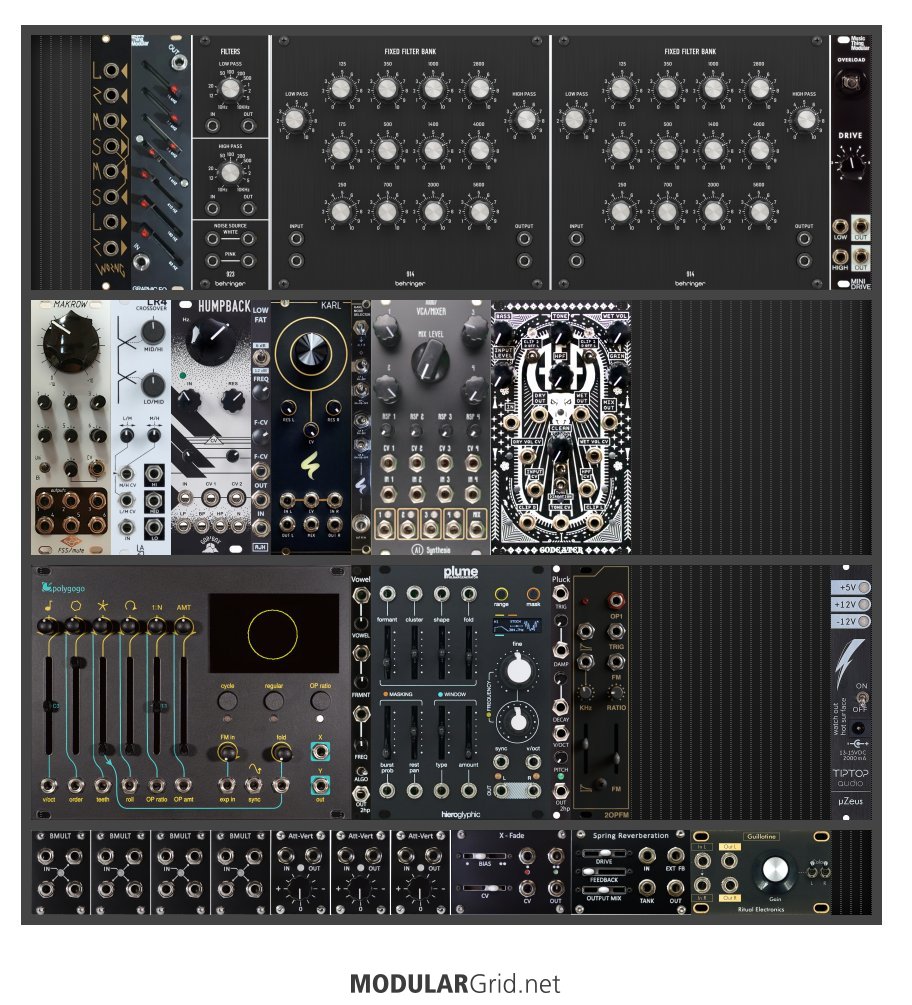Push the Polygogo cycle button
This screenshot has height=1005, width=912.
(x=228, y=701)
